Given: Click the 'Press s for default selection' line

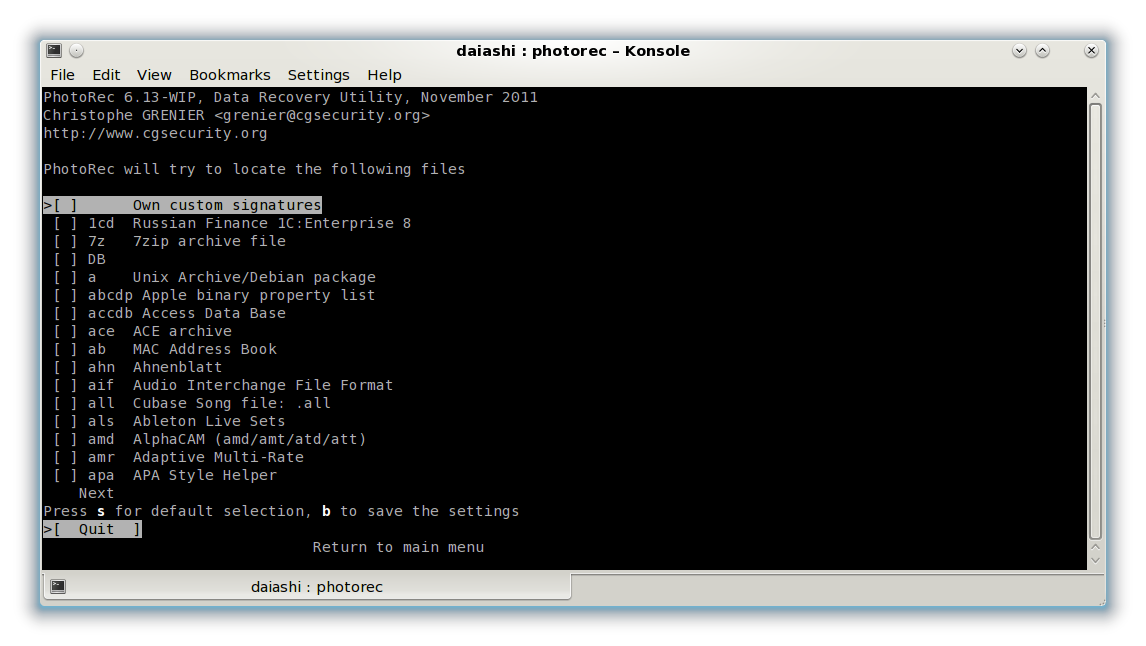Looking at the screenshot, I should (x=281, y=512).
